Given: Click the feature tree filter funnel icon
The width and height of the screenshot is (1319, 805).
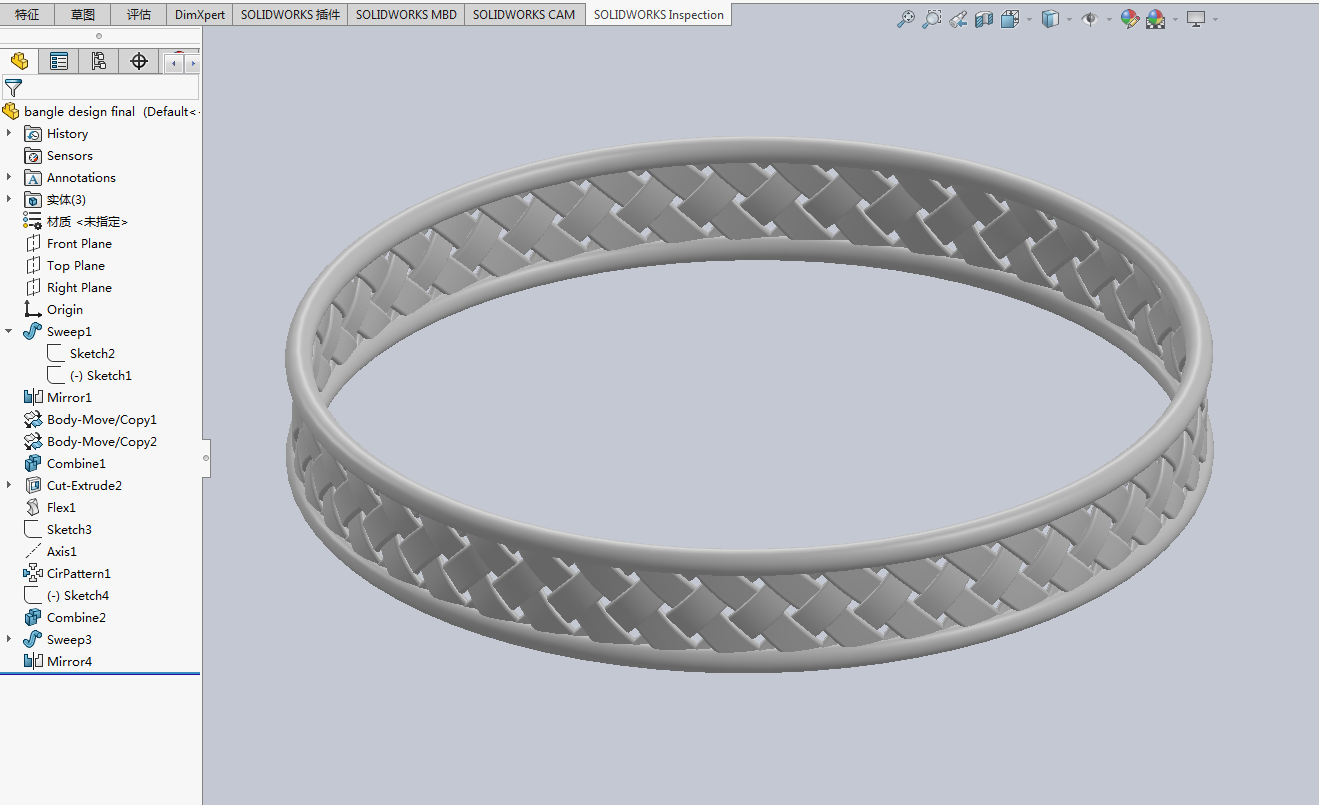Looking at the screenshot, I should click(x=13, y=88).
